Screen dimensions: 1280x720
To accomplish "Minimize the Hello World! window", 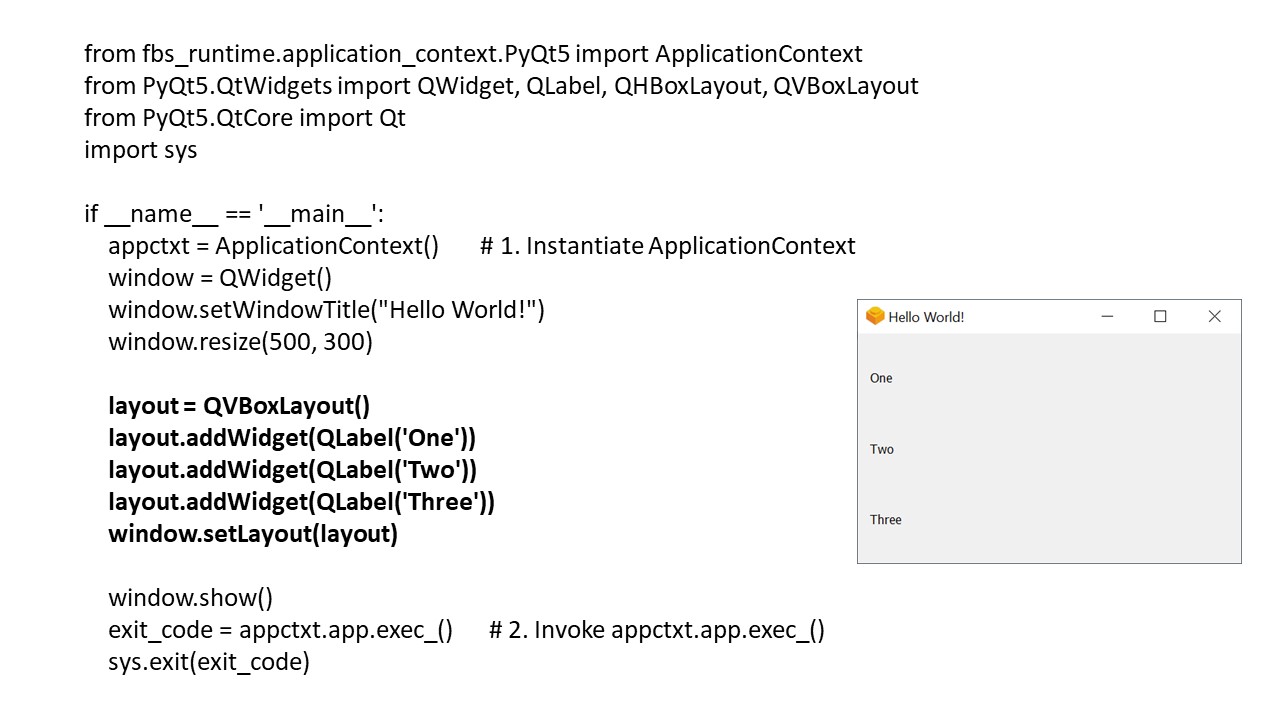I will 1107,317.
